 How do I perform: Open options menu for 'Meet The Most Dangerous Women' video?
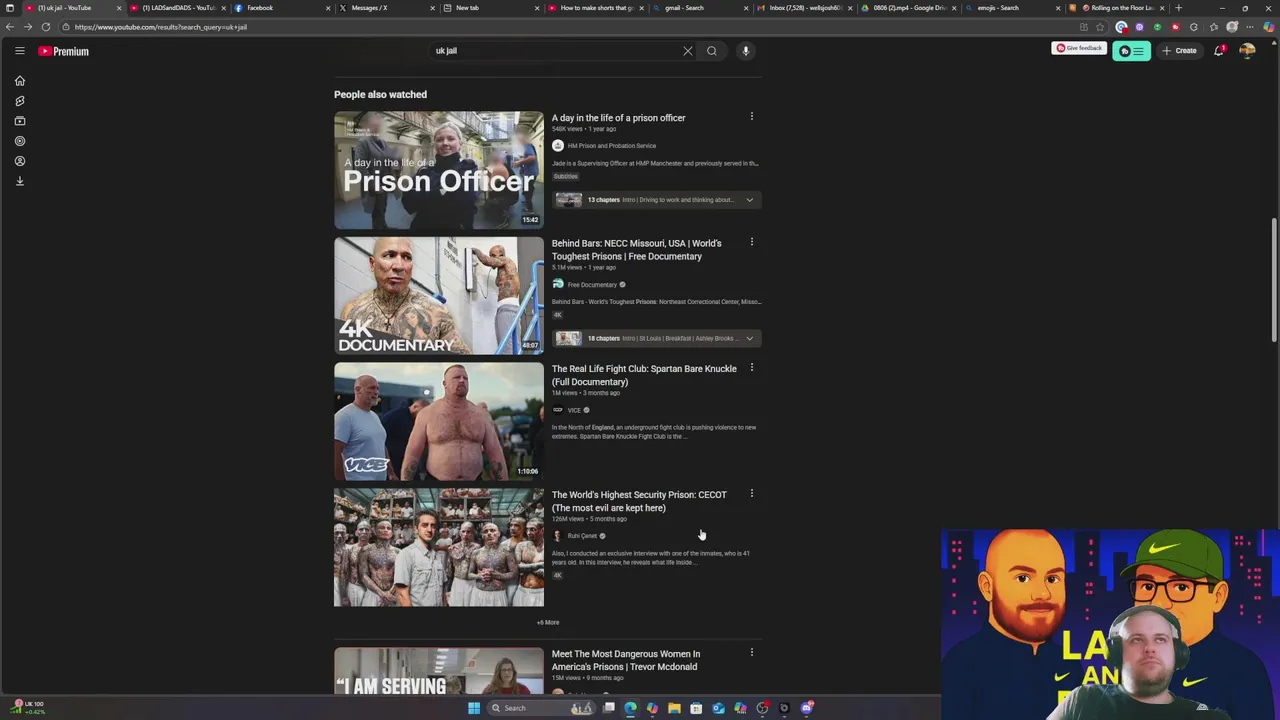tap(752, 653)
